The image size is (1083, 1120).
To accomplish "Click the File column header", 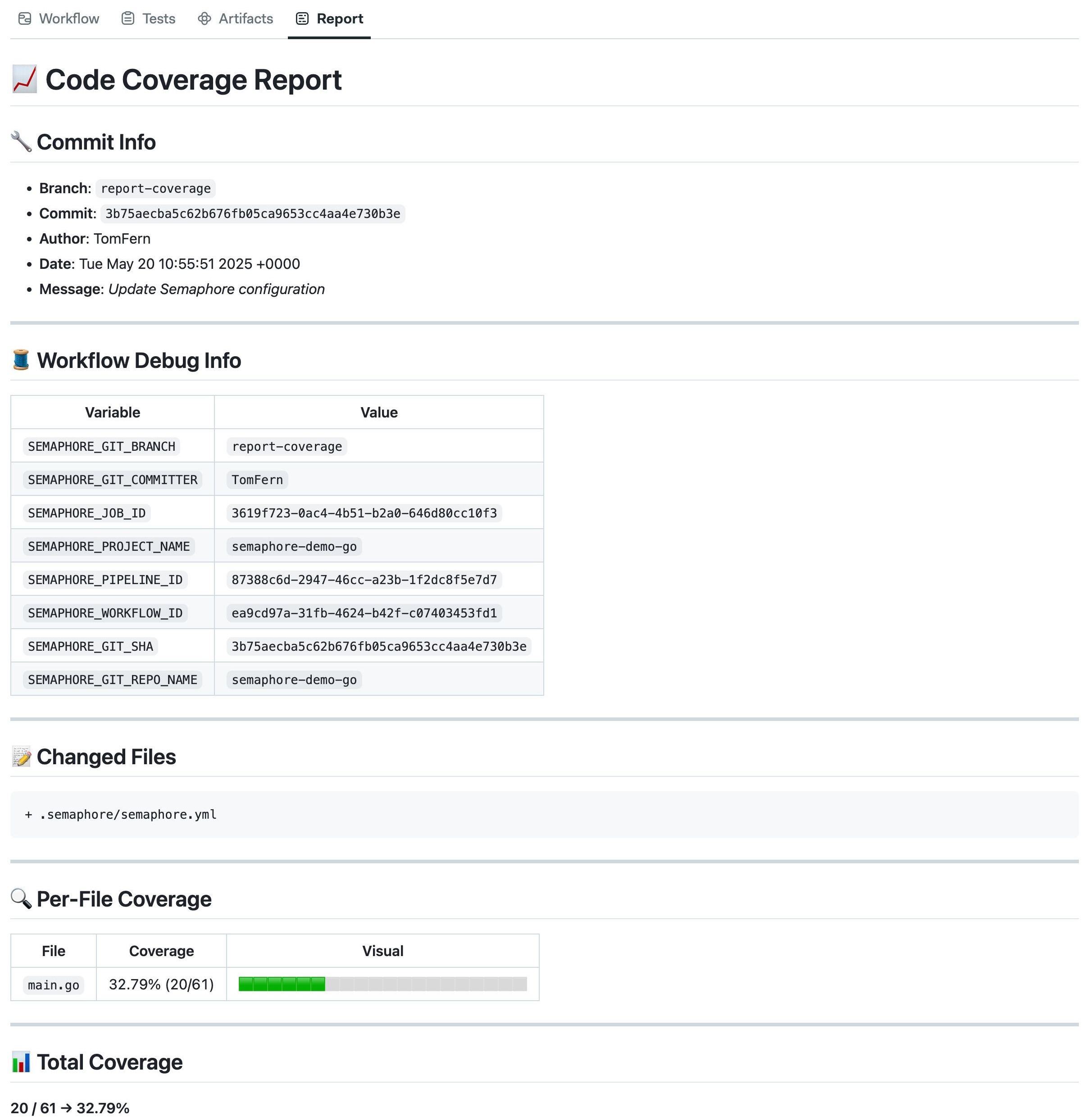I will click(54, 951).
